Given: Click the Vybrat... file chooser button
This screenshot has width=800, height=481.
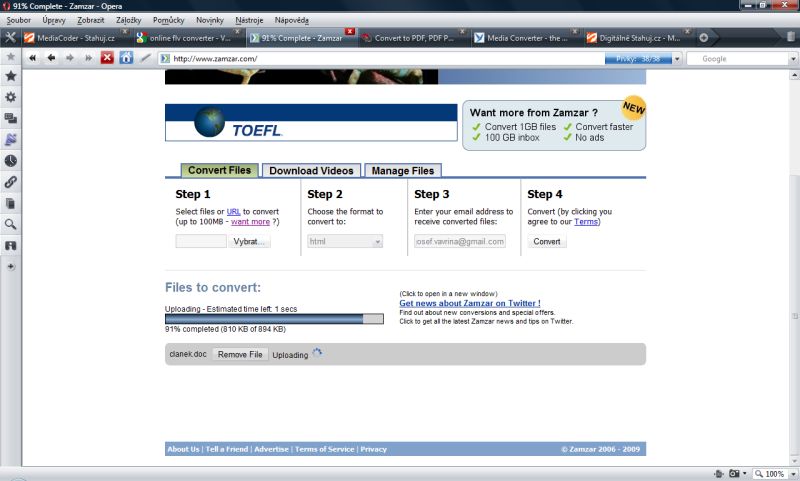Looking at the screenshot, I should click(249, 241).
